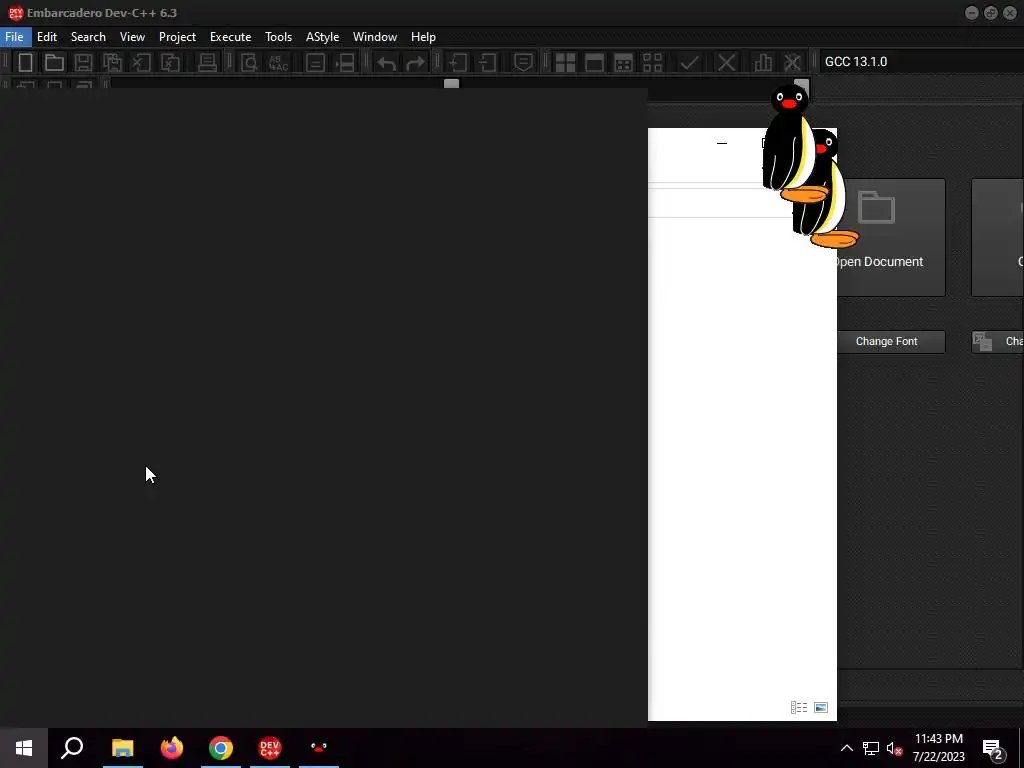Launch Google Chrome from the taskbar
This screenshot has height=768, width=1024.
pyautogui.click(x=221, y=748)
